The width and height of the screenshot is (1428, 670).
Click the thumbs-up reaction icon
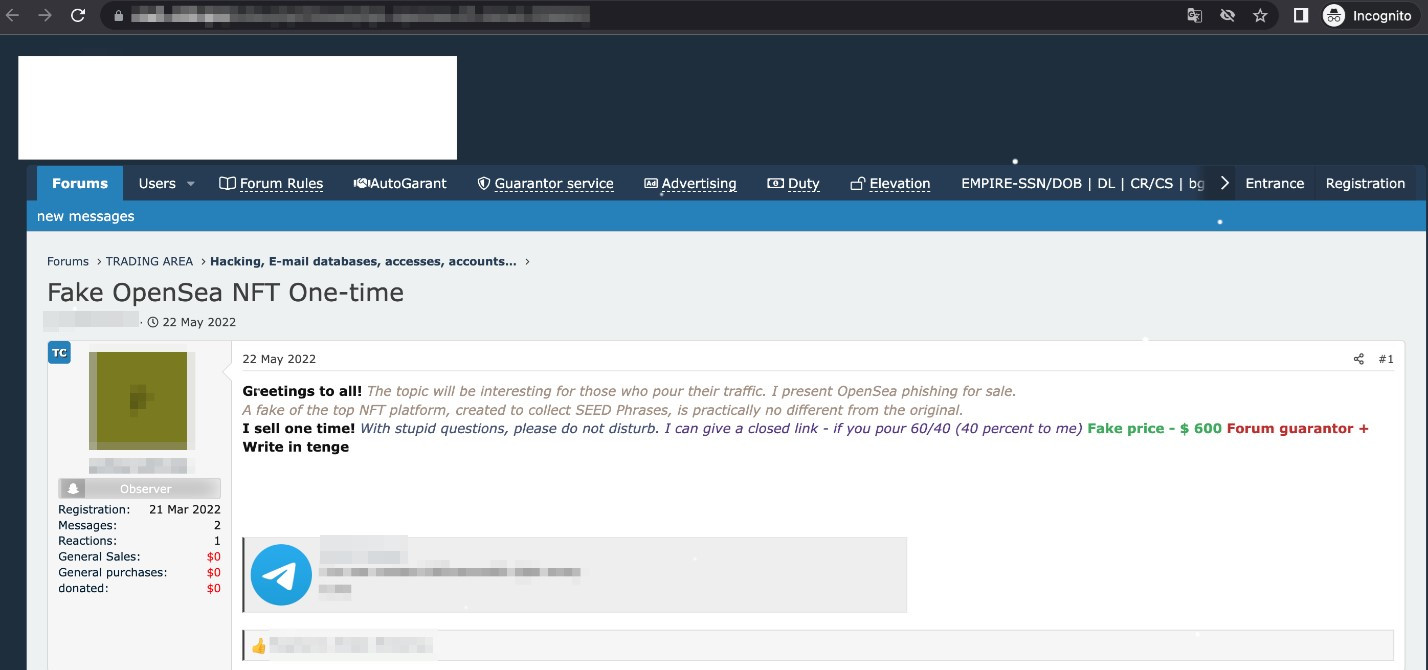pyautogui.click(x=259, y=646)
